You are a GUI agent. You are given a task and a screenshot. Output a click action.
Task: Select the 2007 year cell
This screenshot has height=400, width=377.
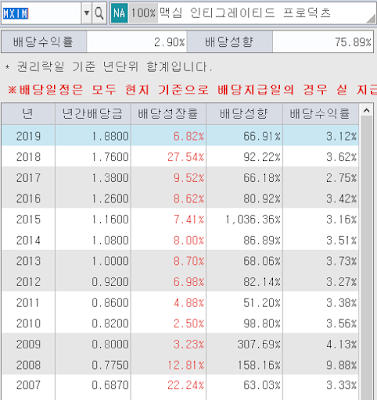pyautogui.click(x=28, y=385)
